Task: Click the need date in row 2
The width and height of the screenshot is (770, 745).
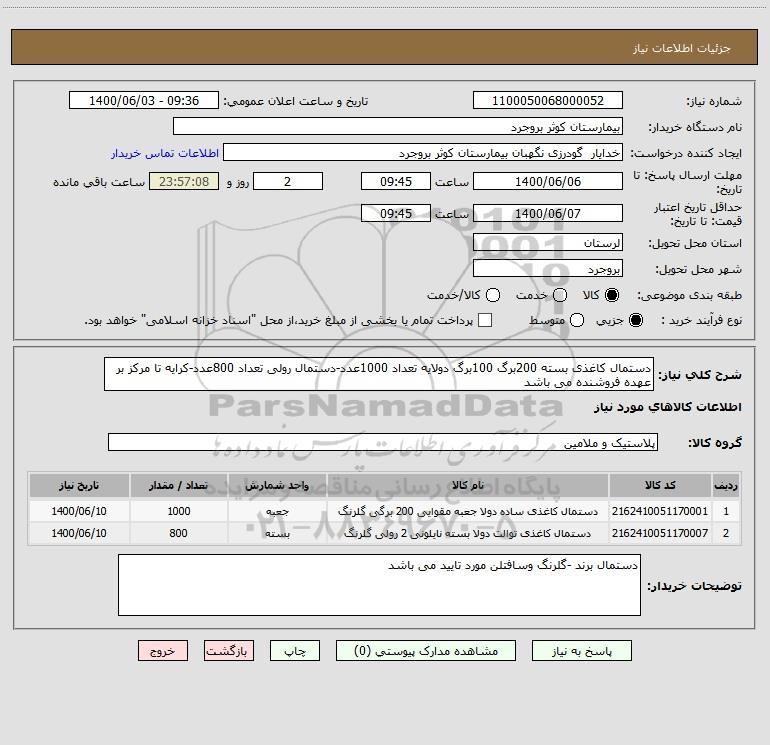Action: pos(79,533)
